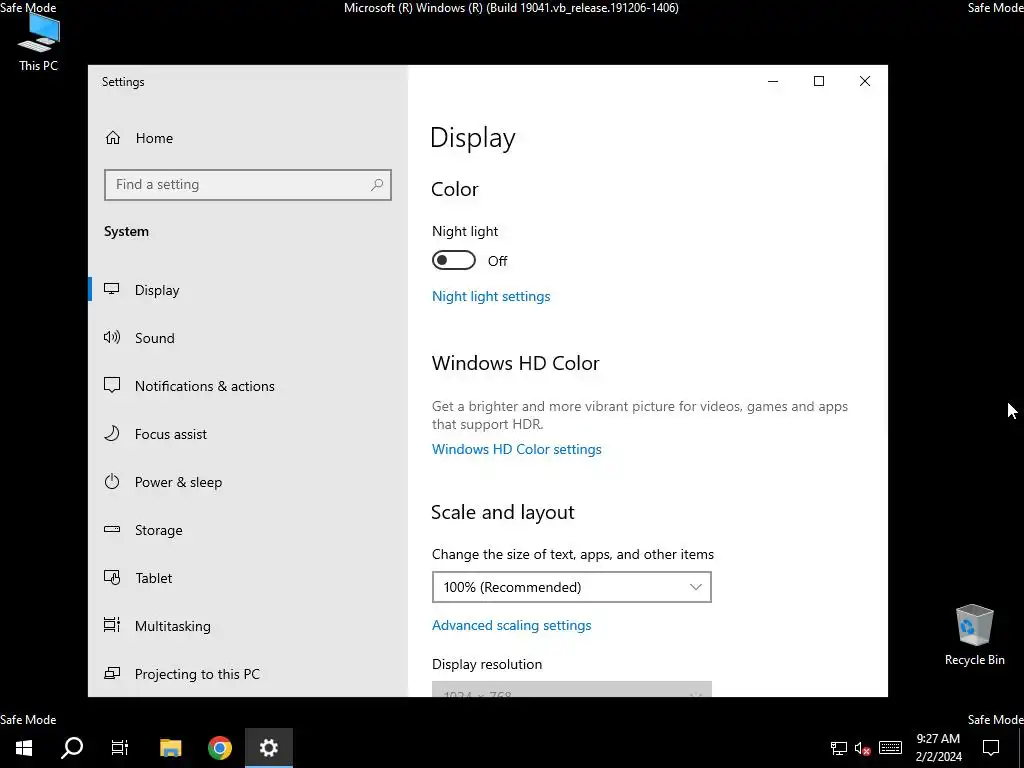Viewport: 1024px width, 768px height.
Task: Open Night light settings link
Action: [491, 296]
